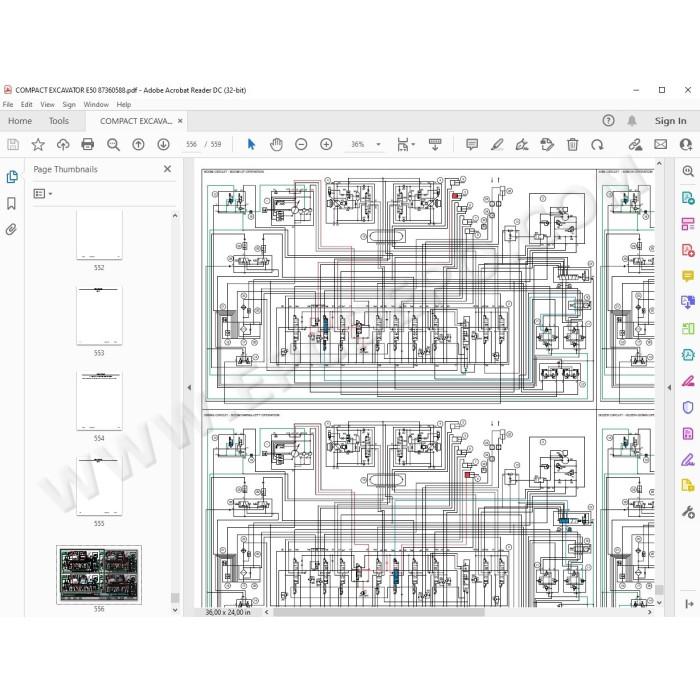Open the Sign document tool
This screenshot has width=700, height=700.
click(522, 144)
